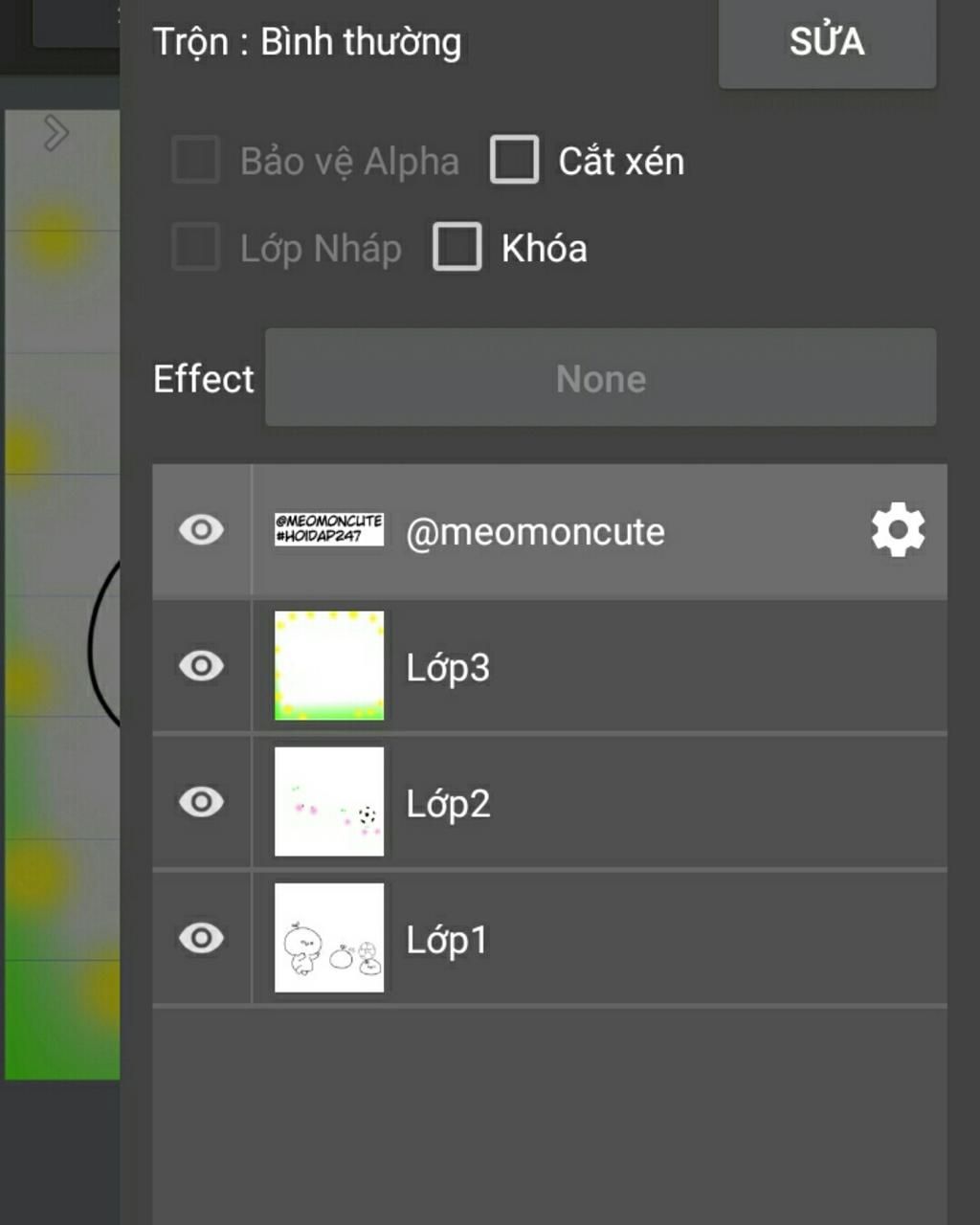The image size is (980, 1225).
Task: Toggle the Bảo vệ Alpha checkbox
Action: 196,160
